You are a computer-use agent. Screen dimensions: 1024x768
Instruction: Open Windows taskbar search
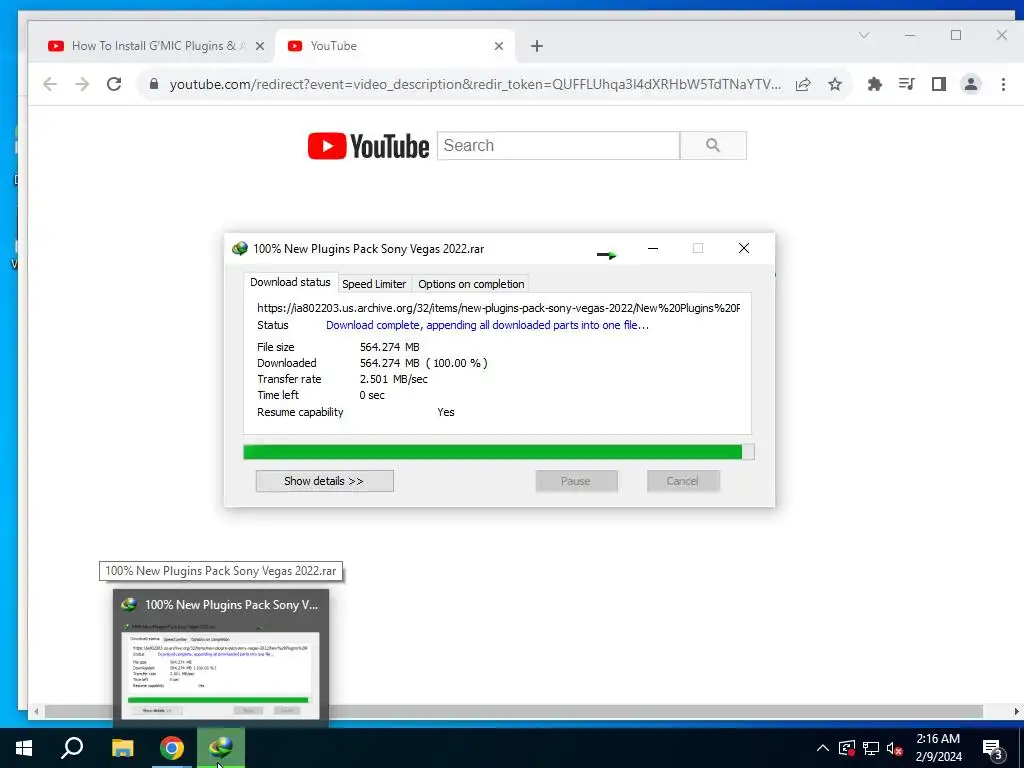click(72, 748)
